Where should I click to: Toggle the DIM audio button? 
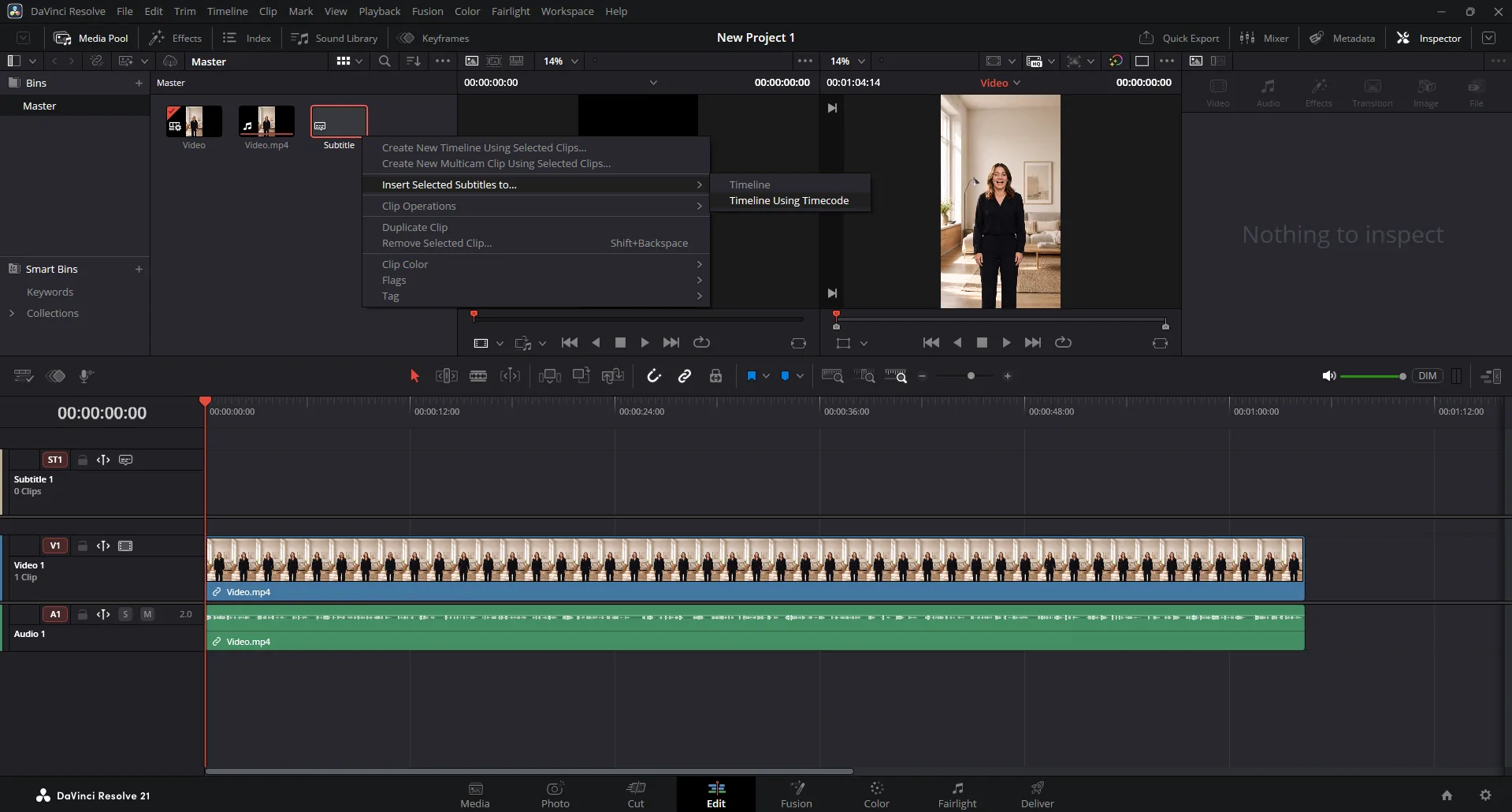click(x=1427, y=376)
